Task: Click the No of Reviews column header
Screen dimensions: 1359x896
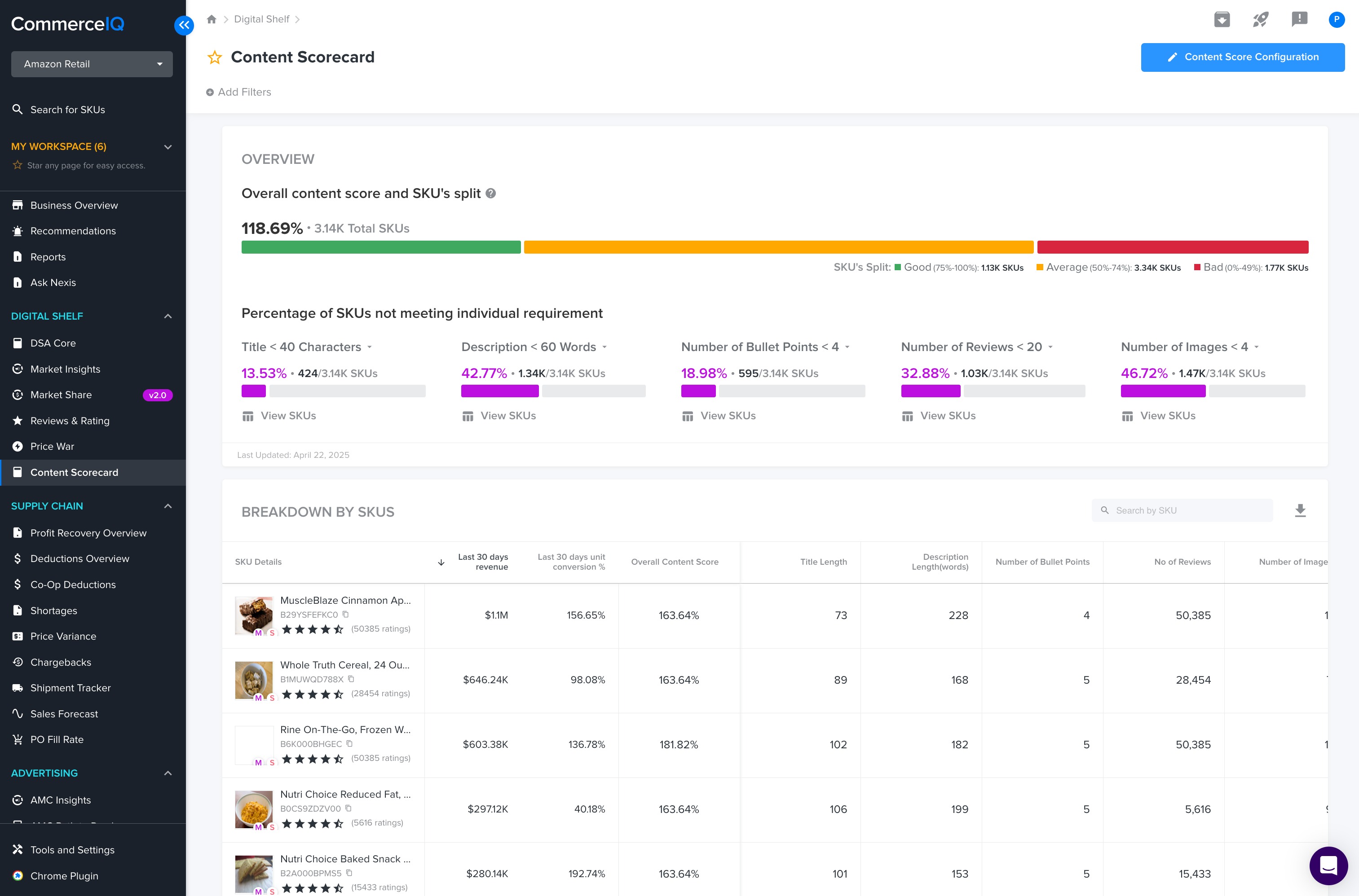Action: 1183,562
